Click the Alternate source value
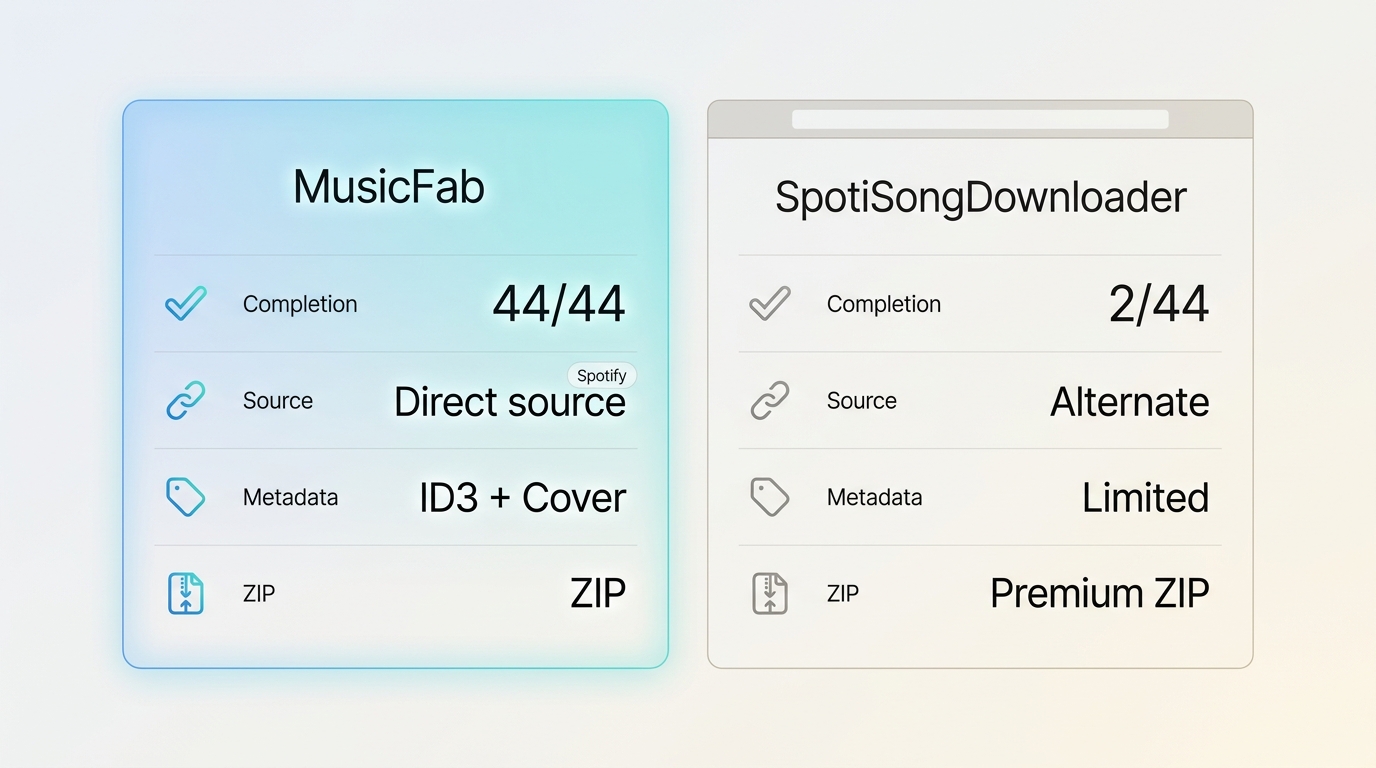 [x=1130, y=402]
